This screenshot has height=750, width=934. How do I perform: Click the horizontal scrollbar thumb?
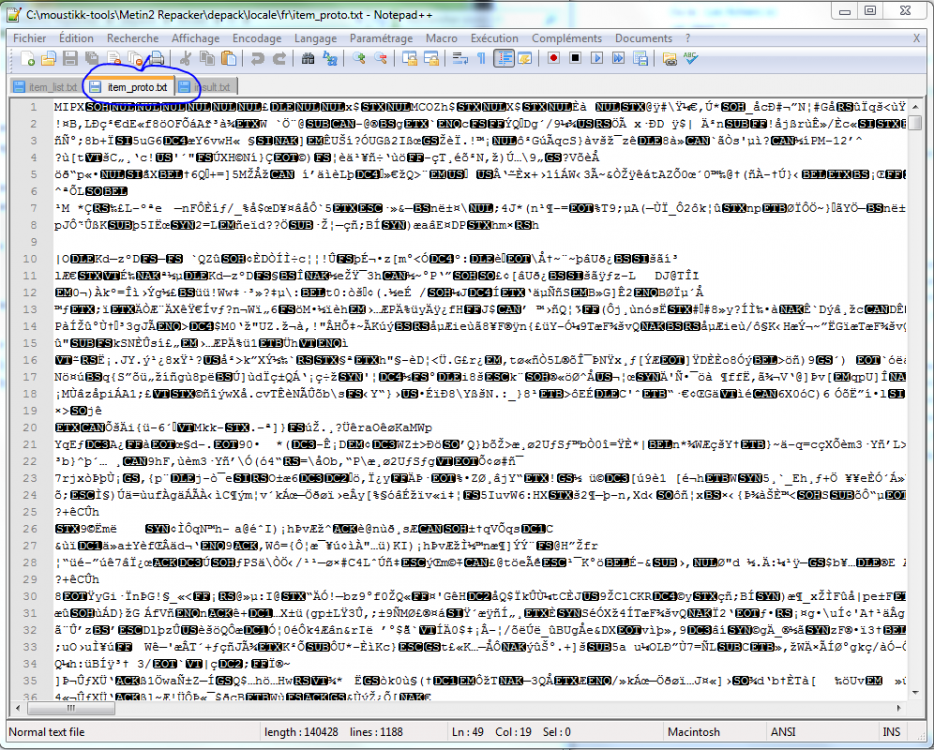(71, 708)
